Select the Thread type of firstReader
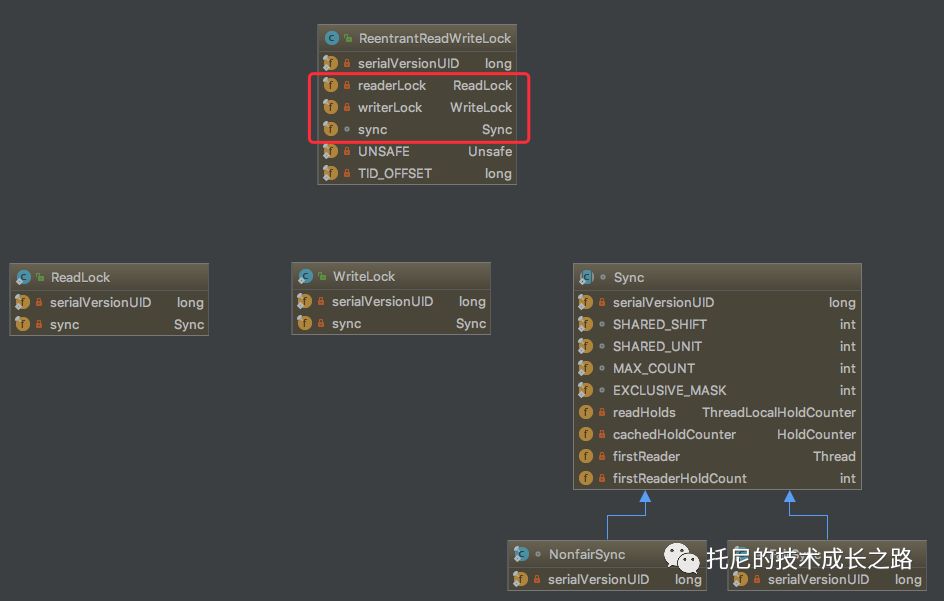Image resolution: width=944 pixels, height=601 pixels. pyautogui.click(x=834, y=456)
